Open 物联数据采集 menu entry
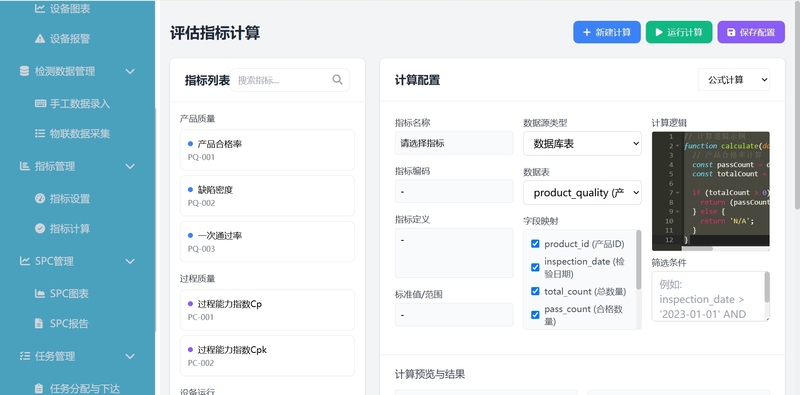 [80, 134]
